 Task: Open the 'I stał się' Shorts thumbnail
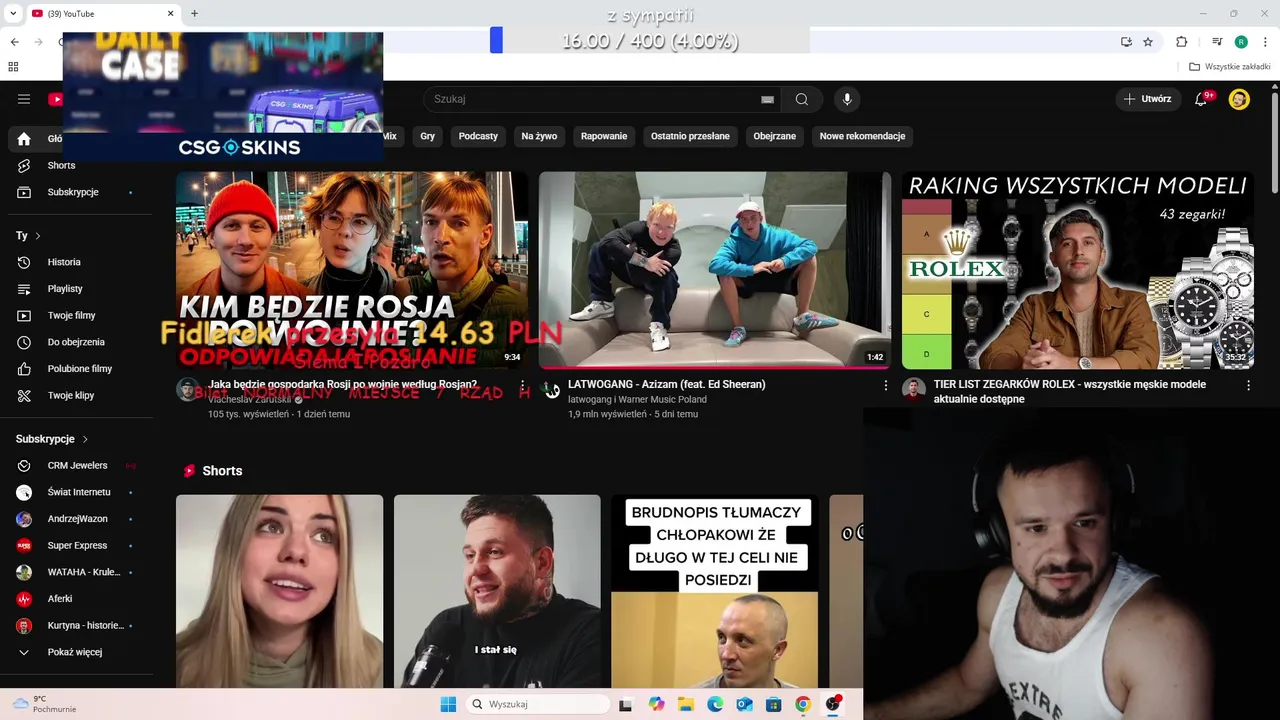[x=497, y=592]
